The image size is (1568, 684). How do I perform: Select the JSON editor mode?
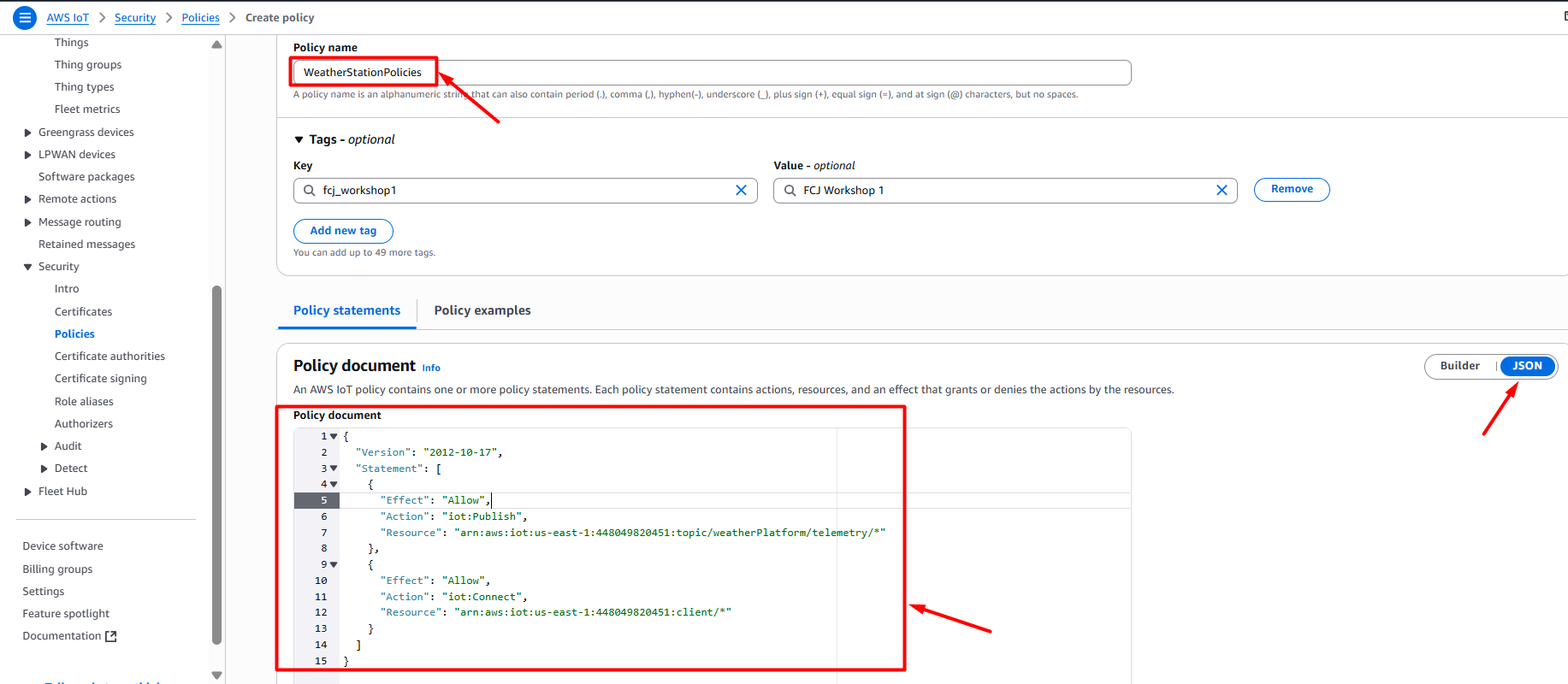tap(1527, 366)
